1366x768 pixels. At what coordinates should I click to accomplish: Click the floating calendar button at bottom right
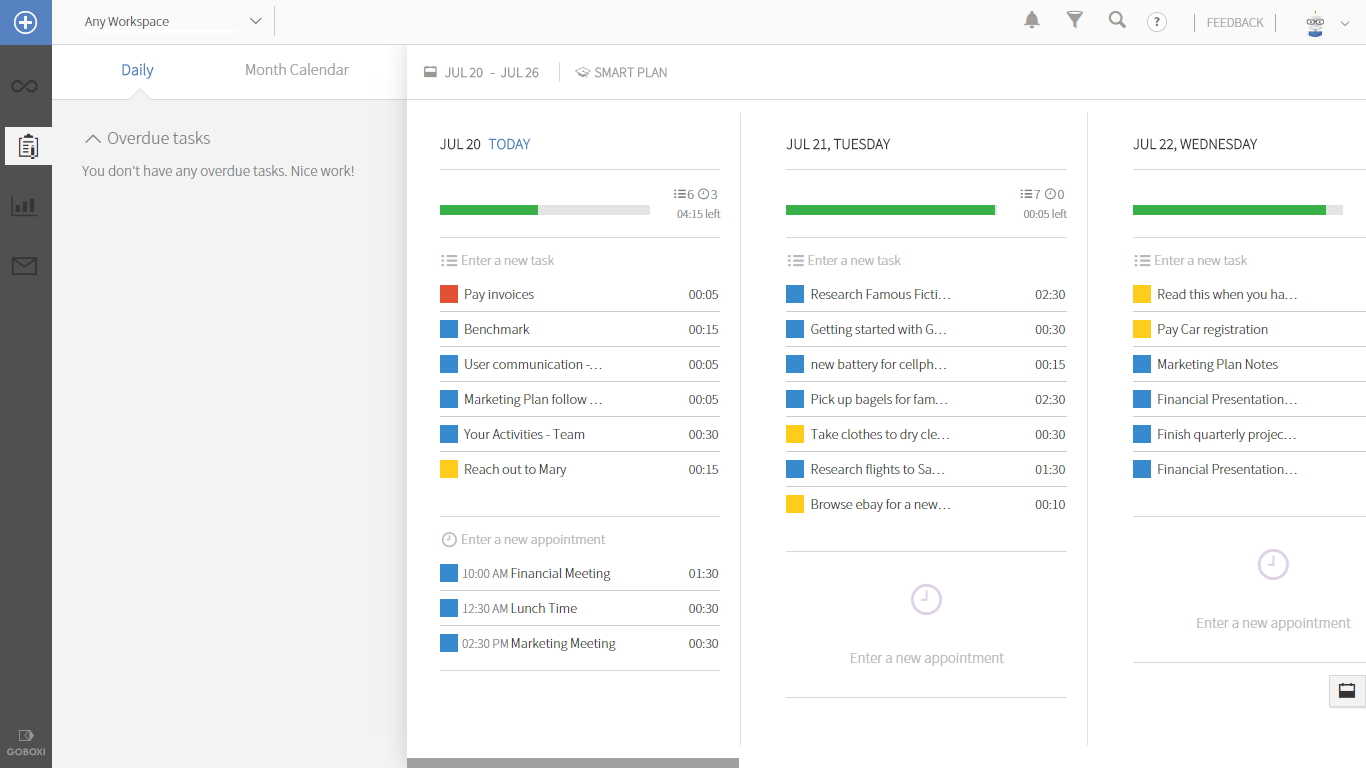(x=1346, y=691)
